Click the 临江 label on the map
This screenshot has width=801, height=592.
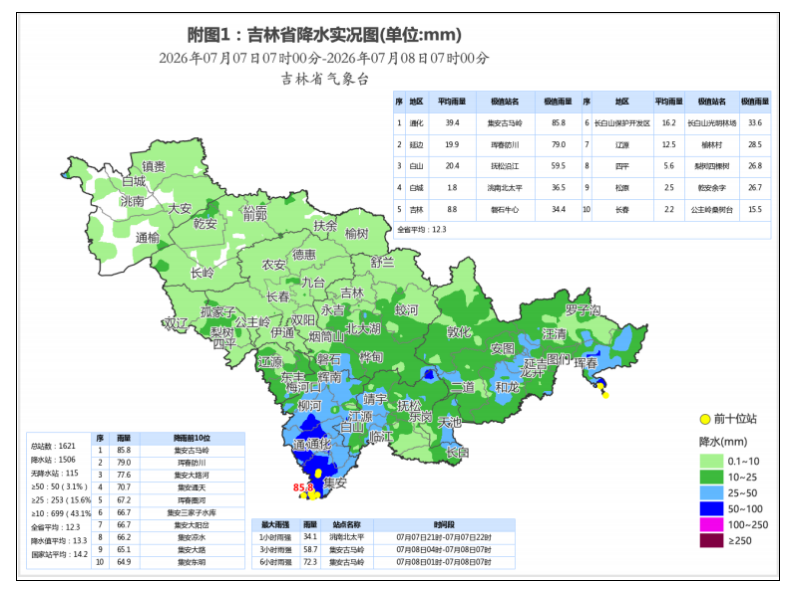pyautogui.click(x=380, y=436)
